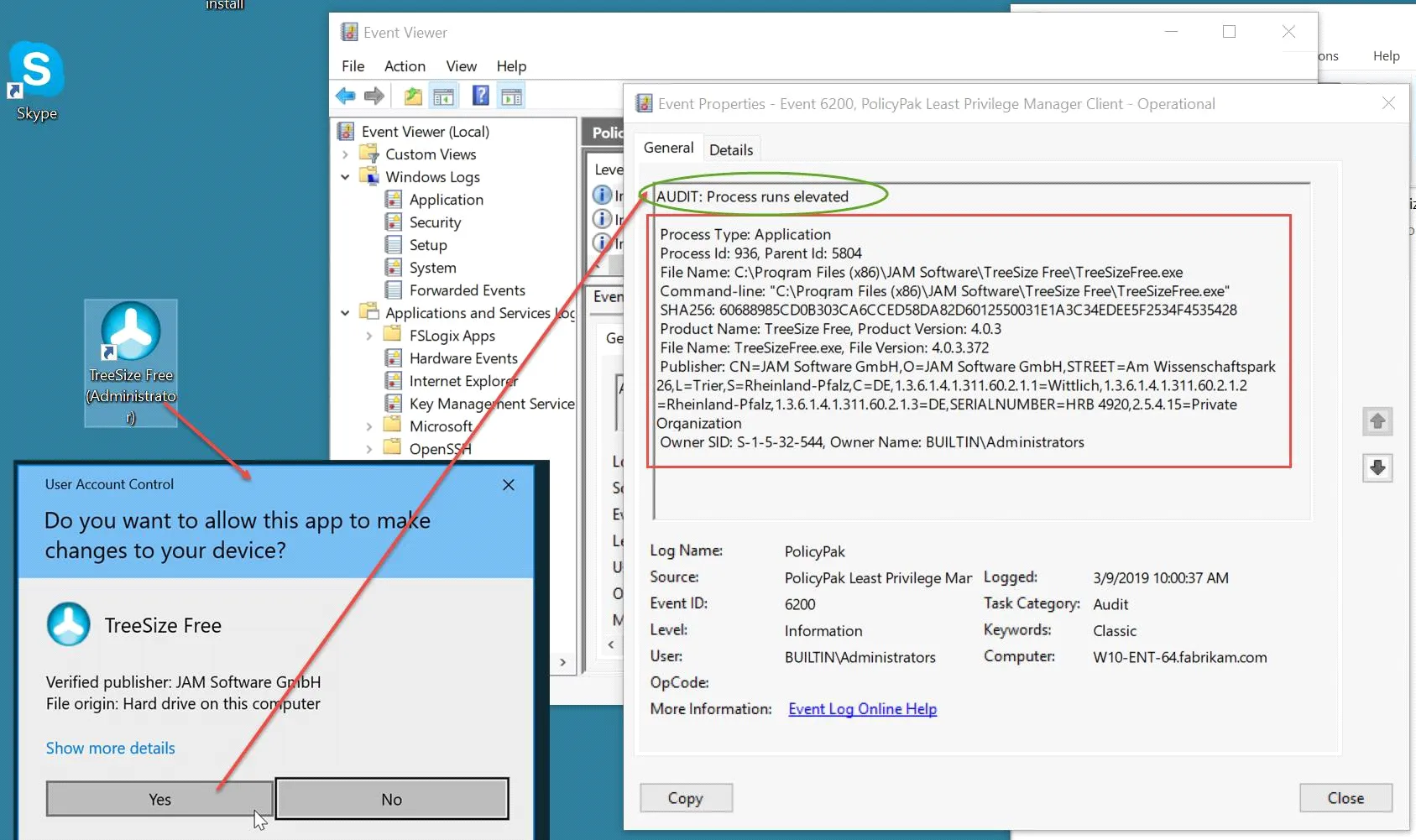Open the Event Log Online Help link

coord(862,709)
